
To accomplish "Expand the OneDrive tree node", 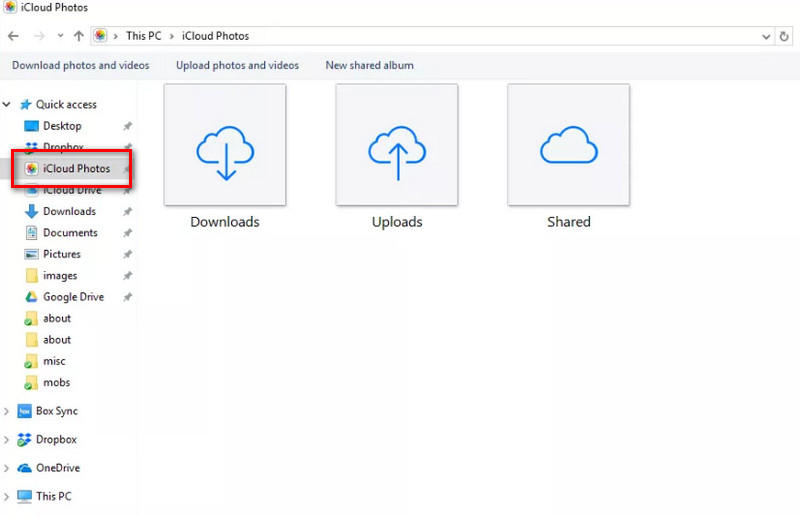I will tap(8, 468).
